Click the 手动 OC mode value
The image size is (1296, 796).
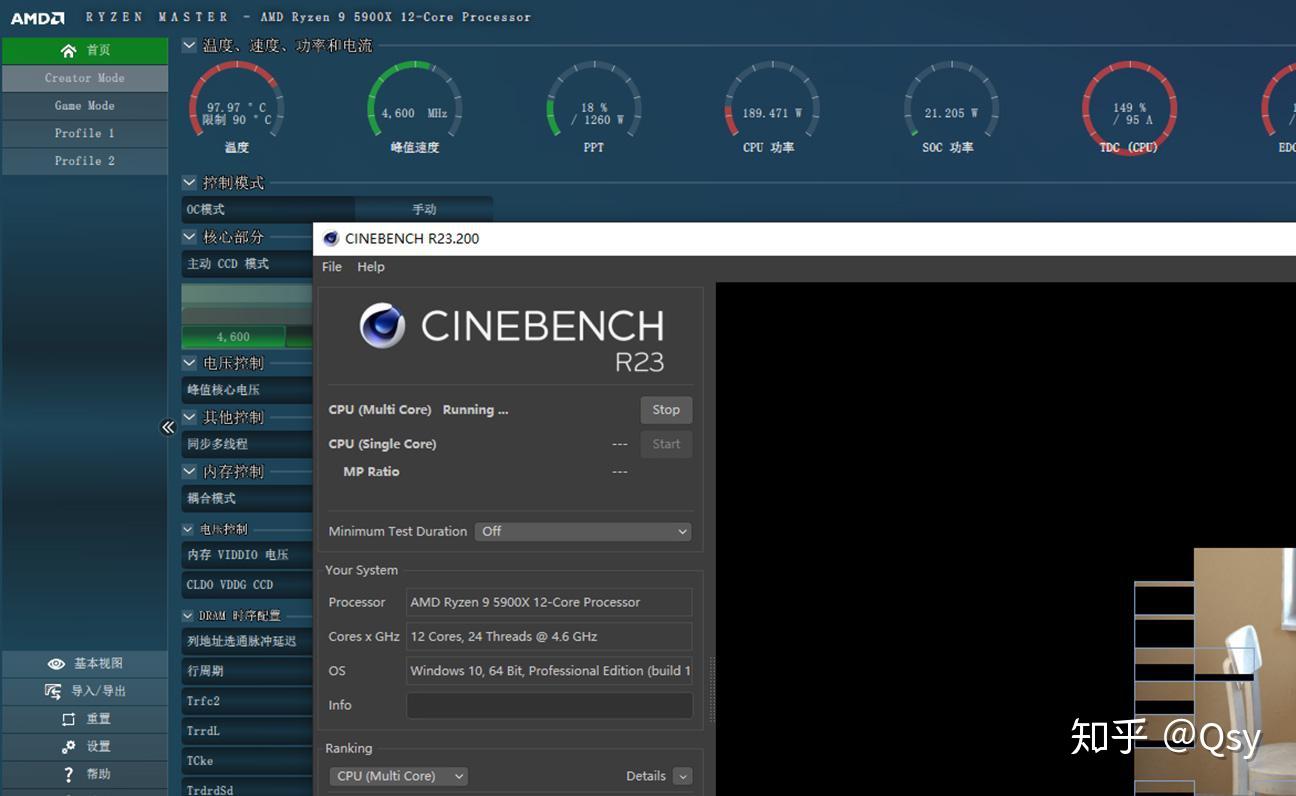point(424,210)
